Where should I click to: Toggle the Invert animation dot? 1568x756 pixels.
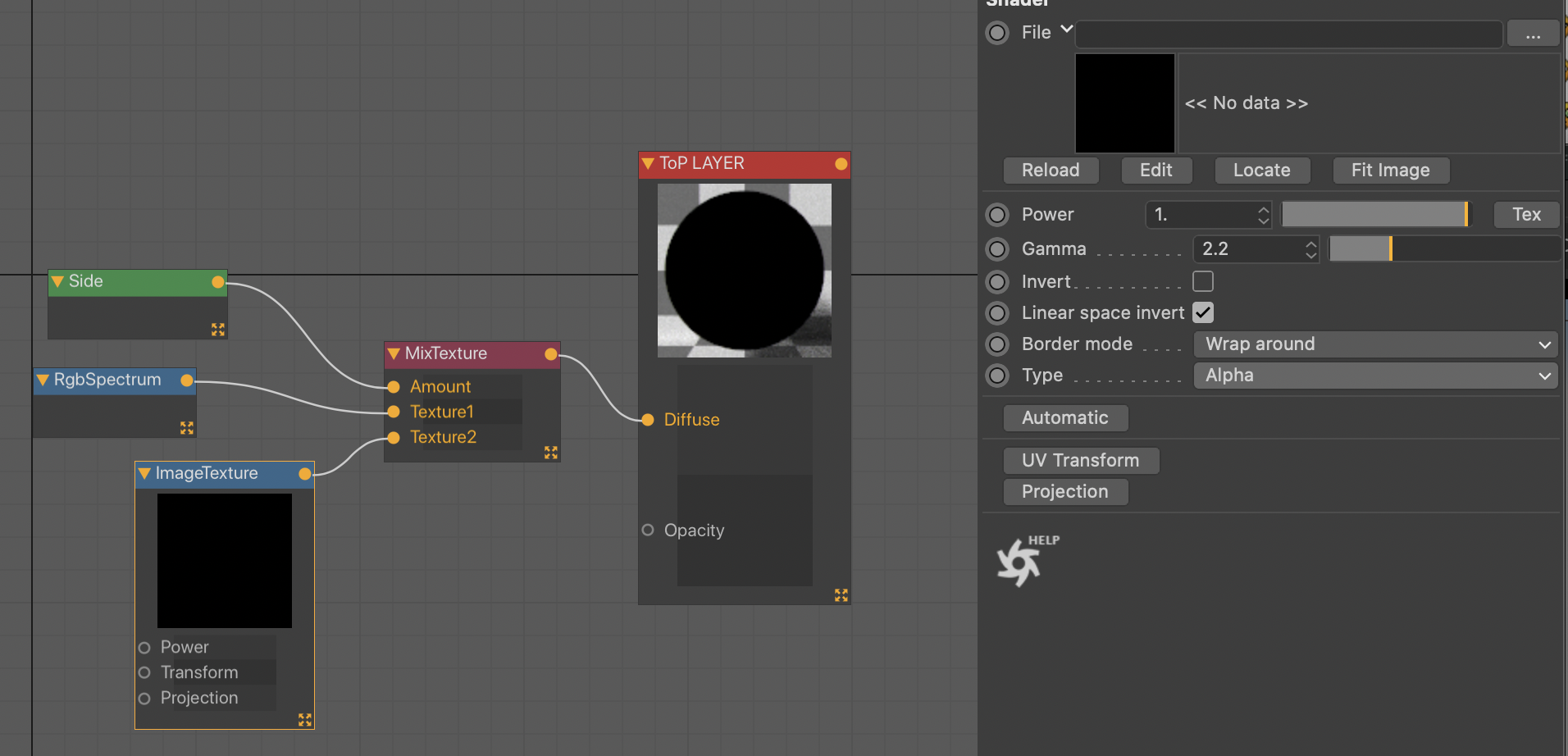[x=997, y=282]
